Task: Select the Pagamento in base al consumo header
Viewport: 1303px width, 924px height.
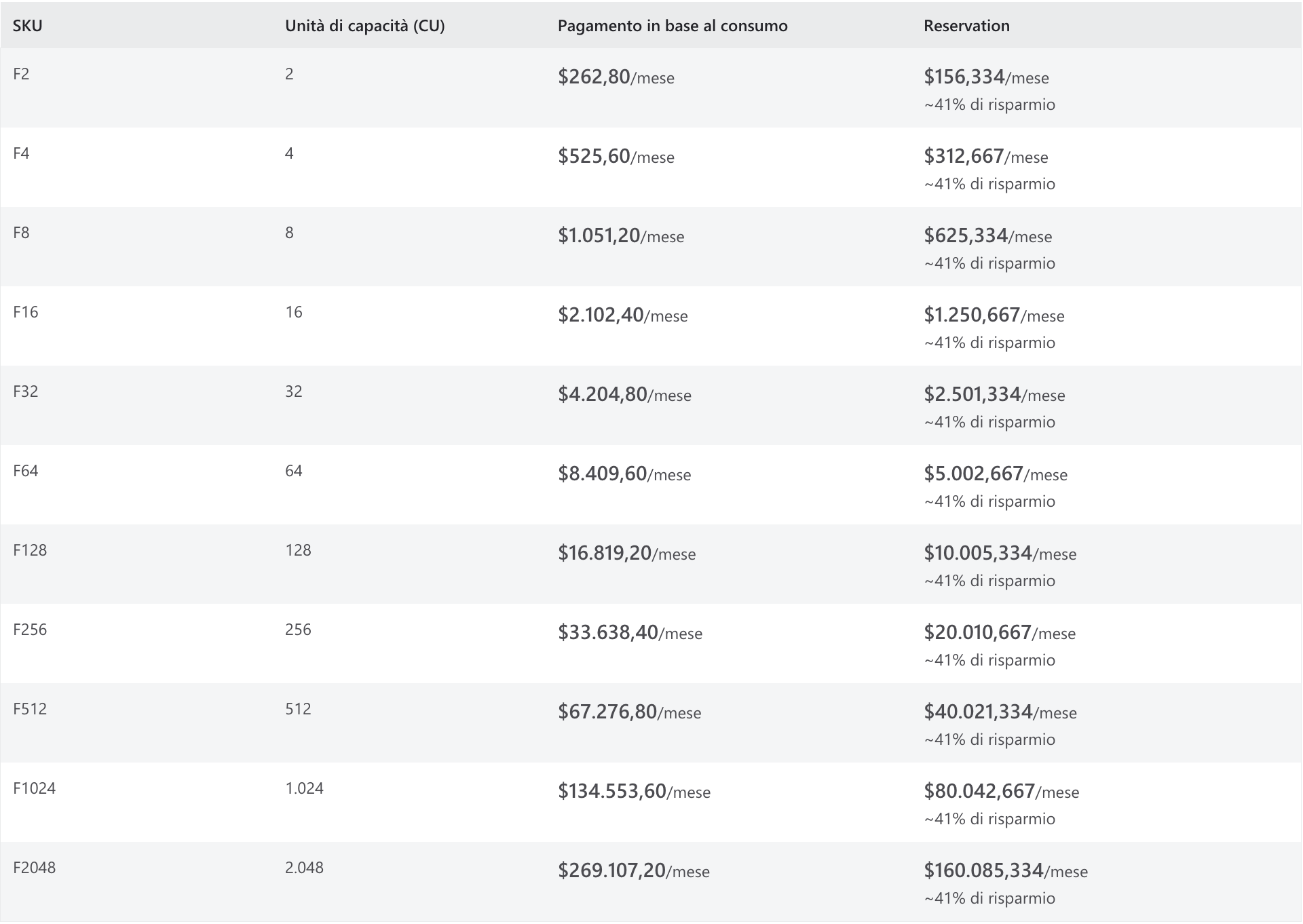Action: tap(673, 26)
